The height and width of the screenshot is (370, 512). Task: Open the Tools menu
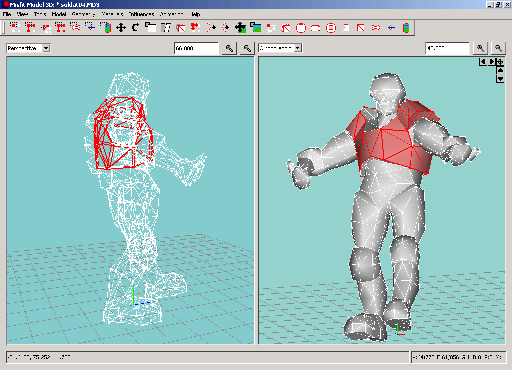click(x=40, y=14)
